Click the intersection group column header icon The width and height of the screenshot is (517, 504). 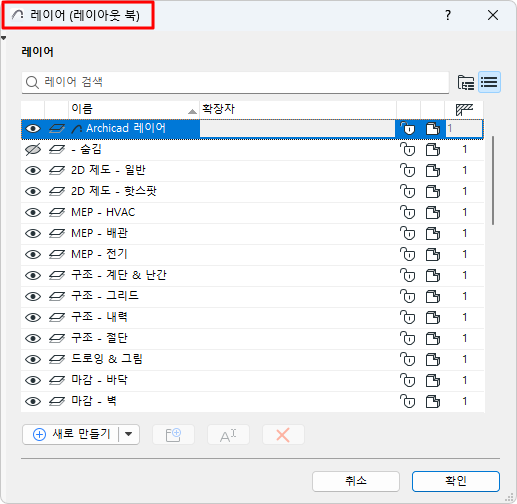click(464, 109)
